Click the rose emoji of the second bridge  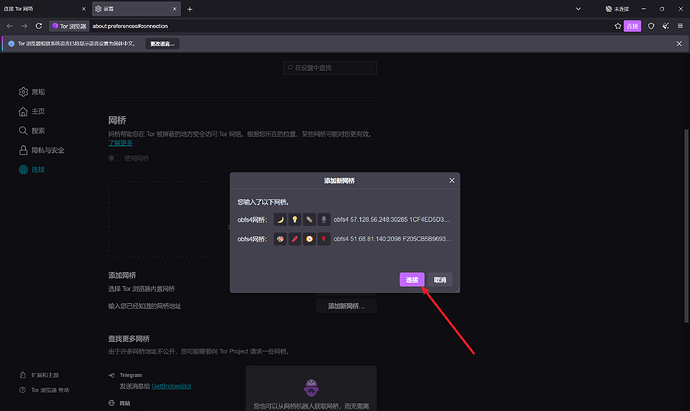coord(323,239)
